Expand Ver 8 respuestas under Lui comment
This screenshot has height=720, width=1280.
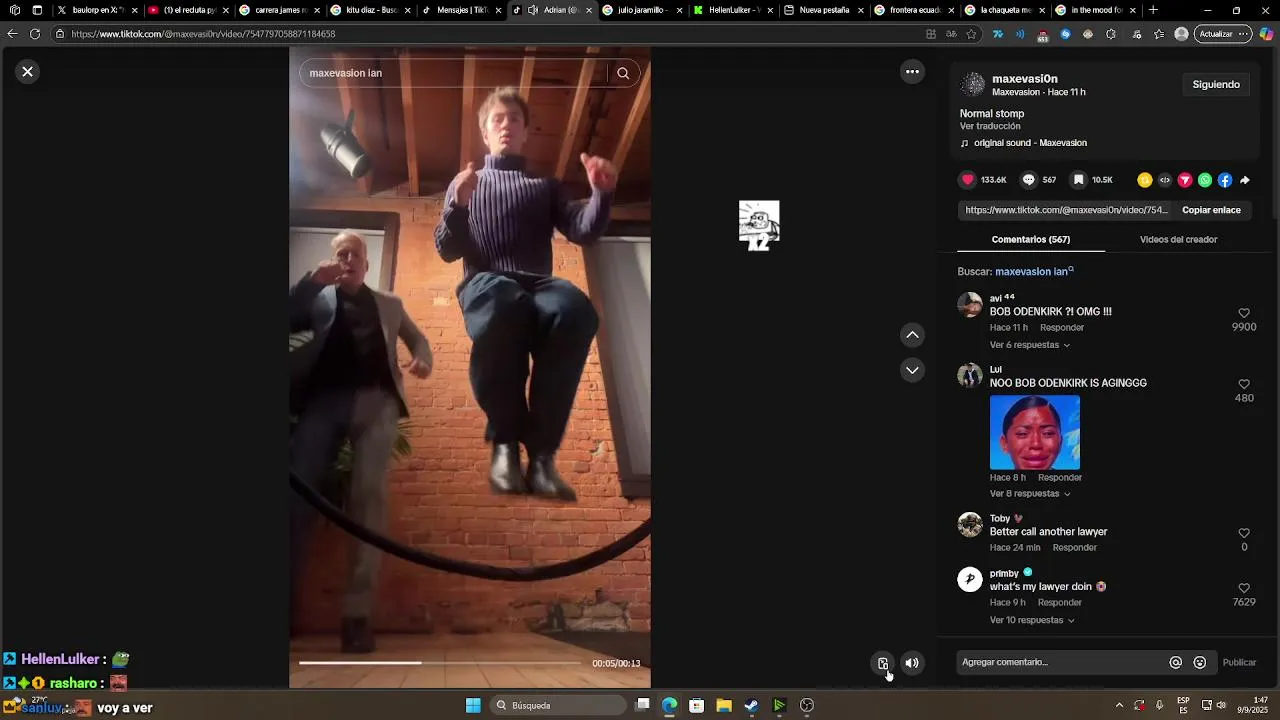click(x=1030, y=494)
